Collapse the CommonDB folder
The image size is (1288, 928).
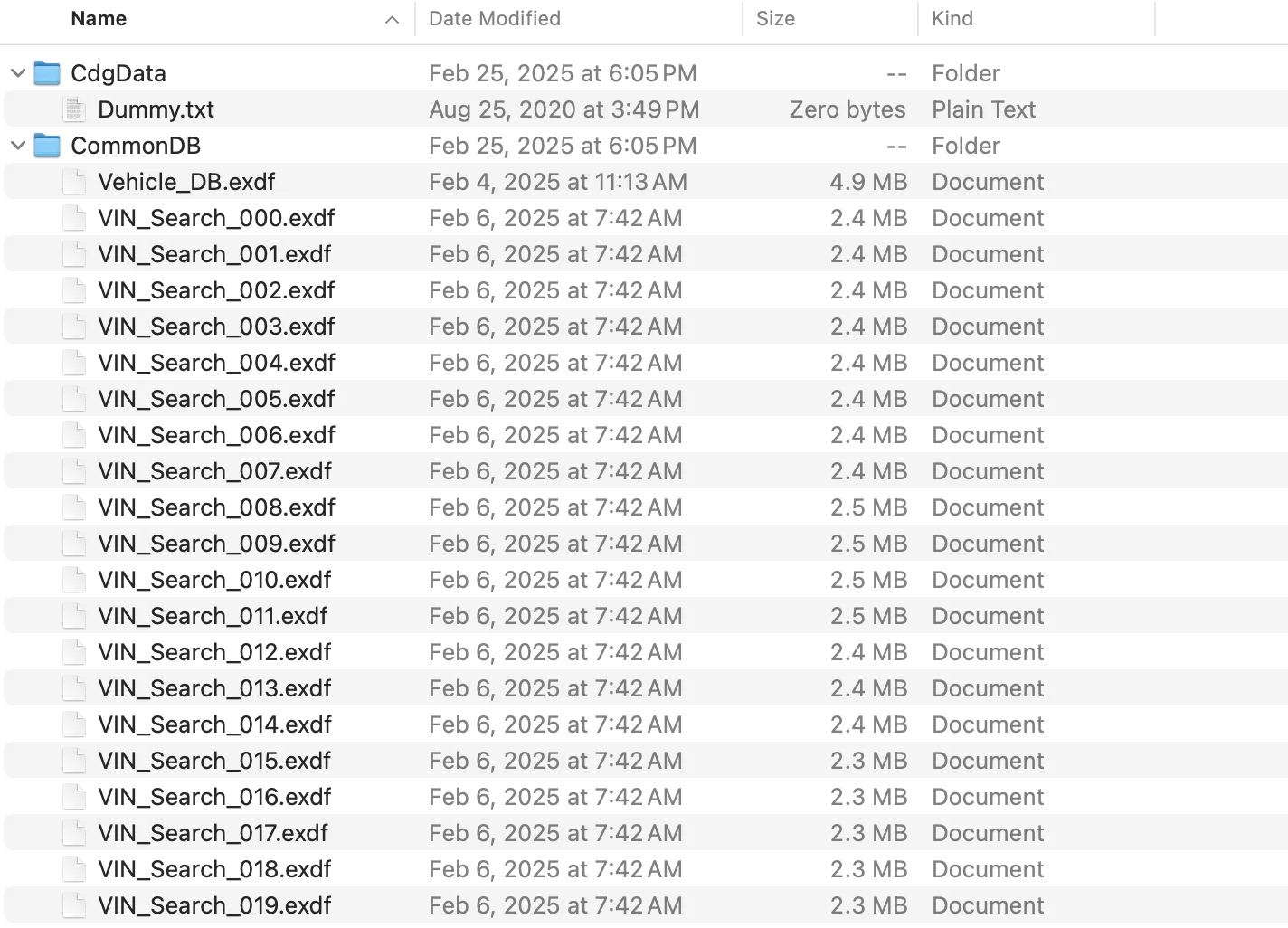coord(17,145)
